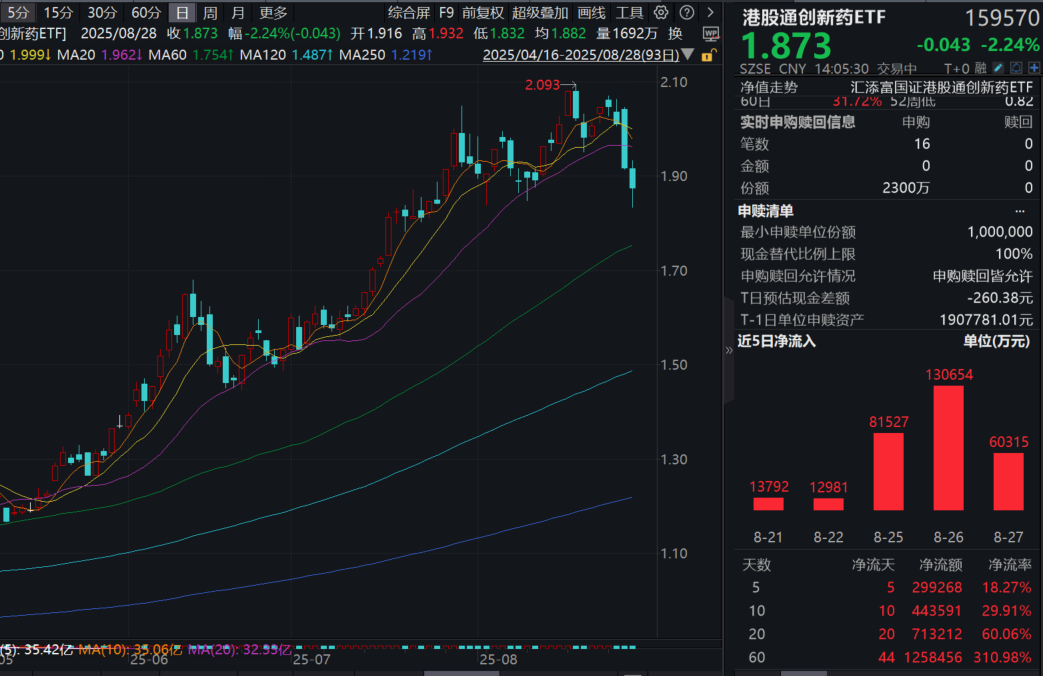Open settings via the gear icon

(x=660, y=13)
